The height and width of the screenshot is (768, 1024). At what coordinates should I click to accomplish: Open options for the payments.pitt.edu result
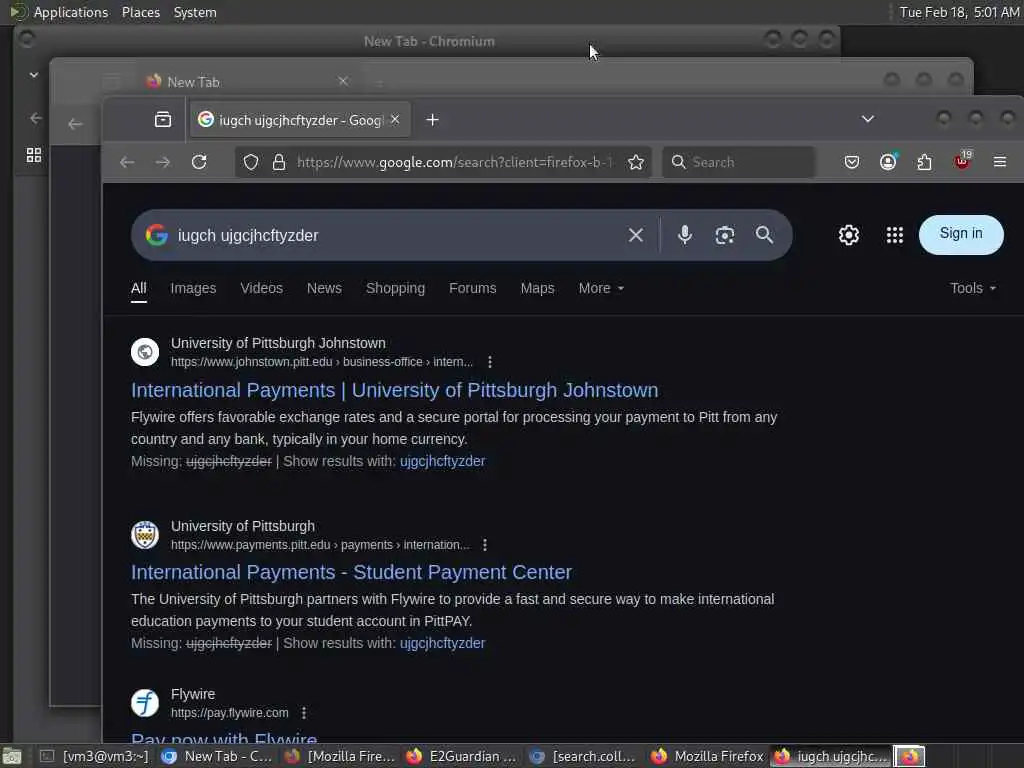(x=485, y=545)
